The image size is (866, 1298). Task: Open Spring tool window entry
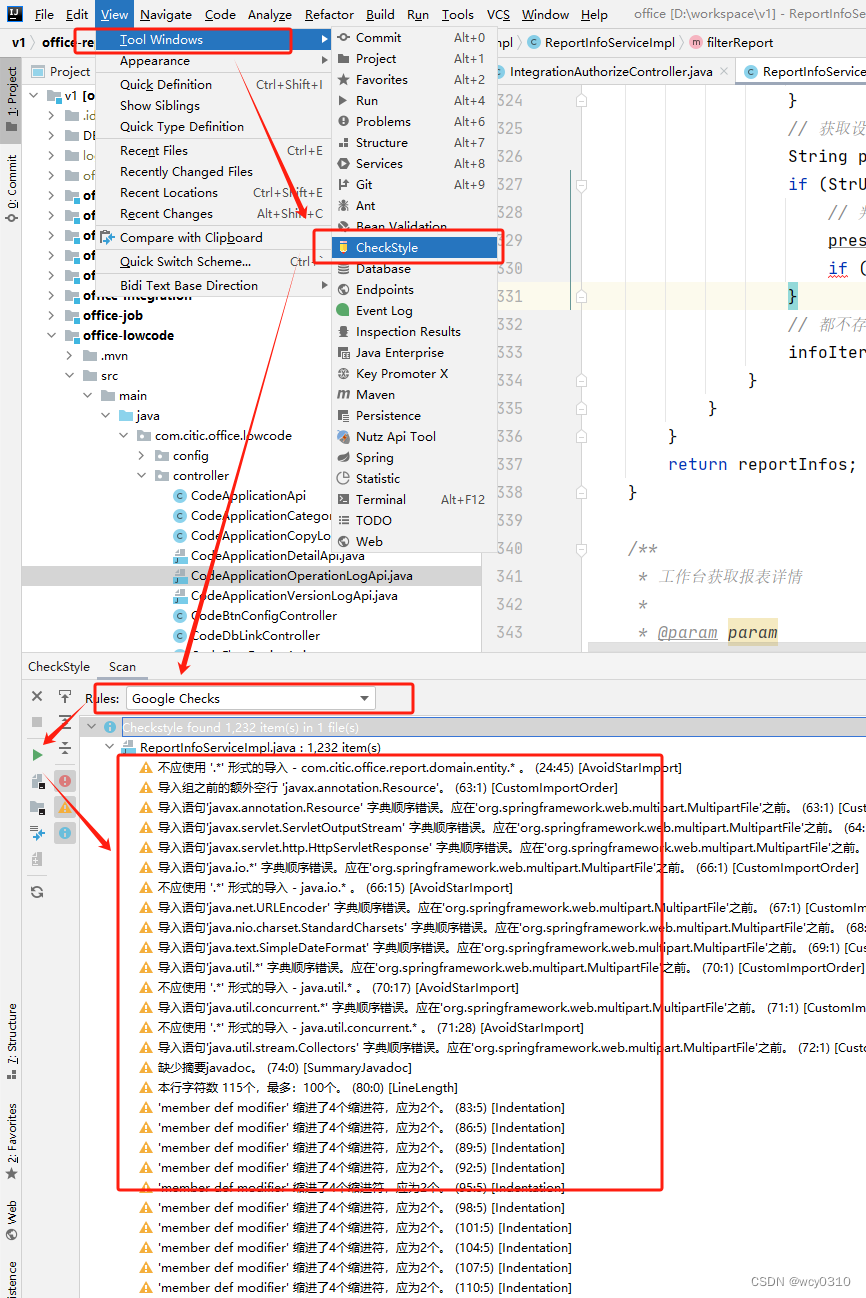(415, 458)
